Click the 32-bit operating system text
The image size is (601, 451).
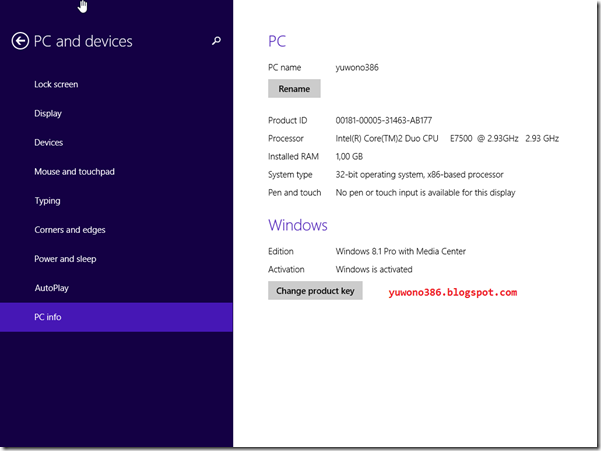pos(419,175)
